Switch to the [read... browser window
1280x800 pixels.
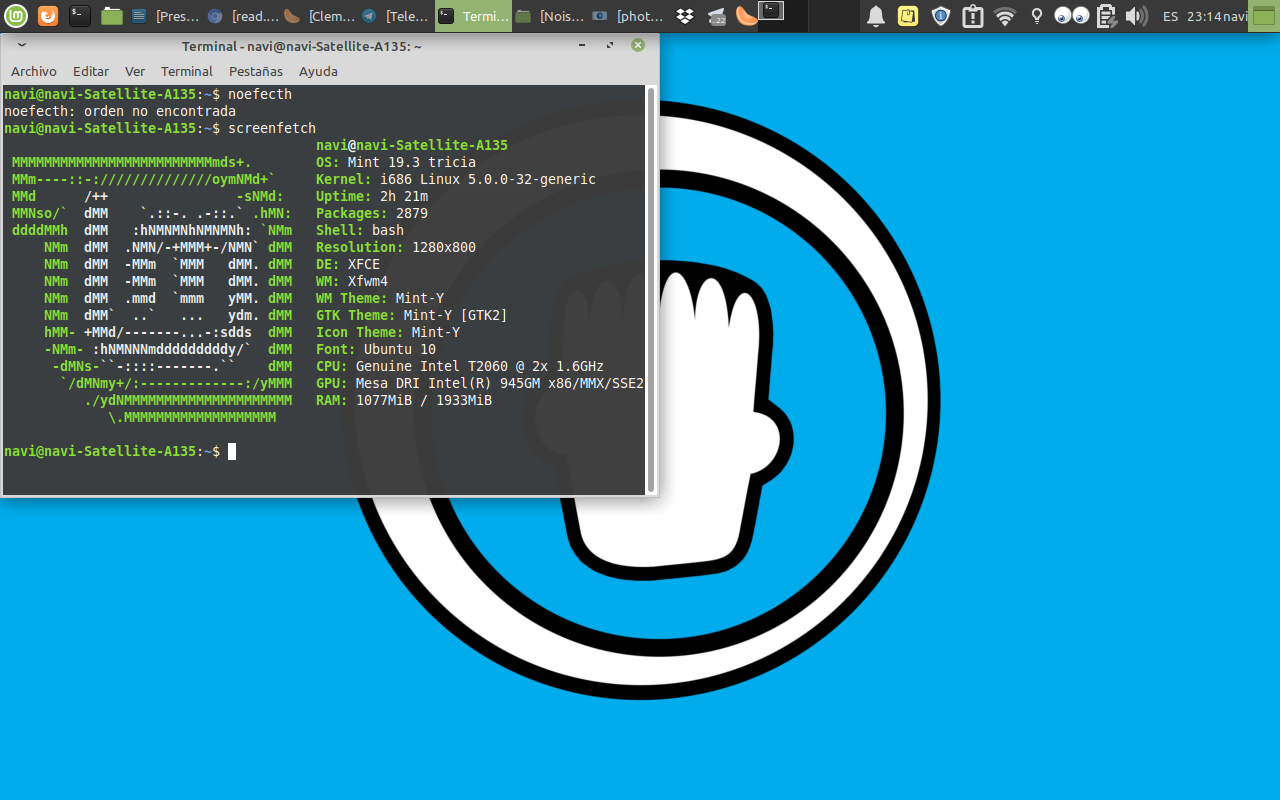pos(242,16)
